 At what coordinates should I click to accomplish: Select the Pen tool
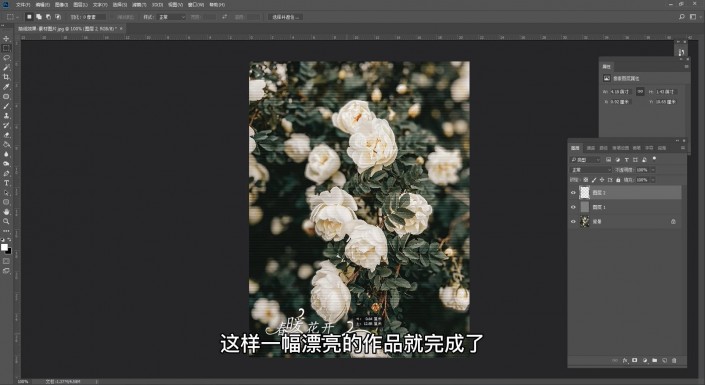[6, 174]
